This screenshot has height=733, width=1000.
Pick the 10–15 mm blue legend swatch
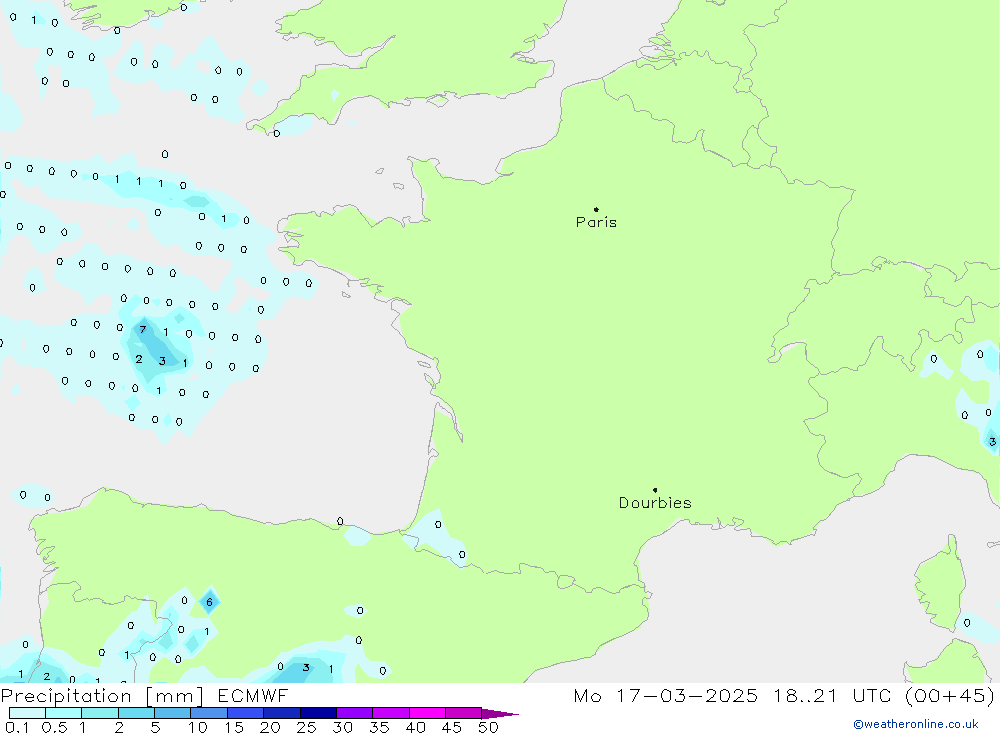[209, 713]
